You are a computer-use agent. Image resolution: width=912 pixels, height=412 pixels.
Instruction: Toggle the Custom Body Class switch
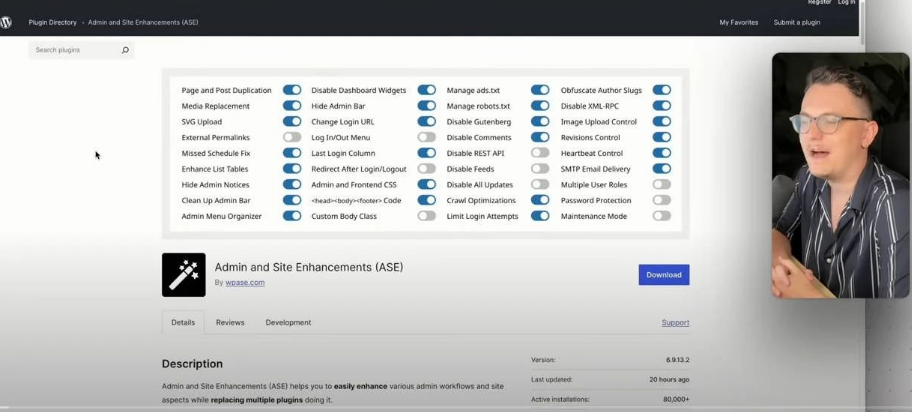click(426, 216)
